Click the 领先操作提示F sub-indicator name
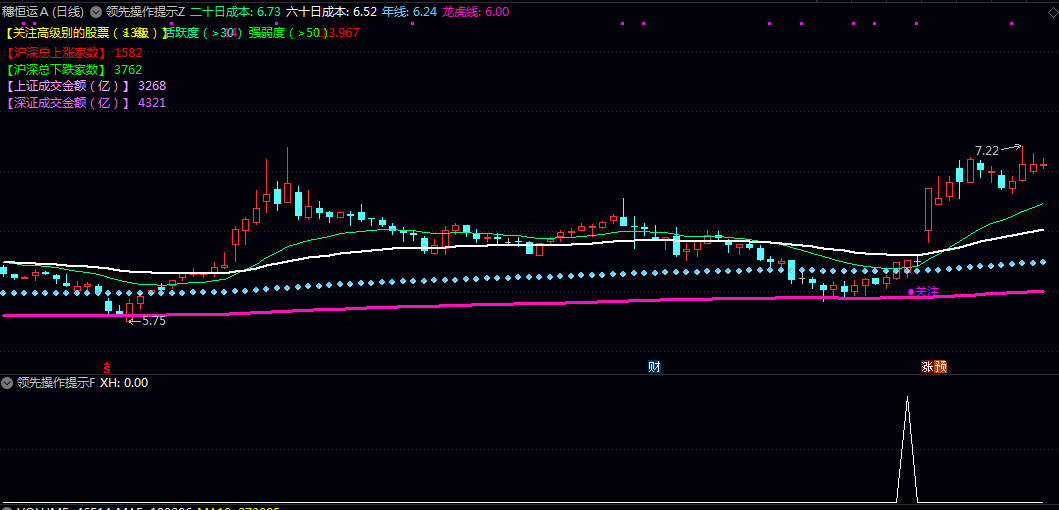This screenshot has height=510, width=1059. pyautogui.click(x=55, y=383)
